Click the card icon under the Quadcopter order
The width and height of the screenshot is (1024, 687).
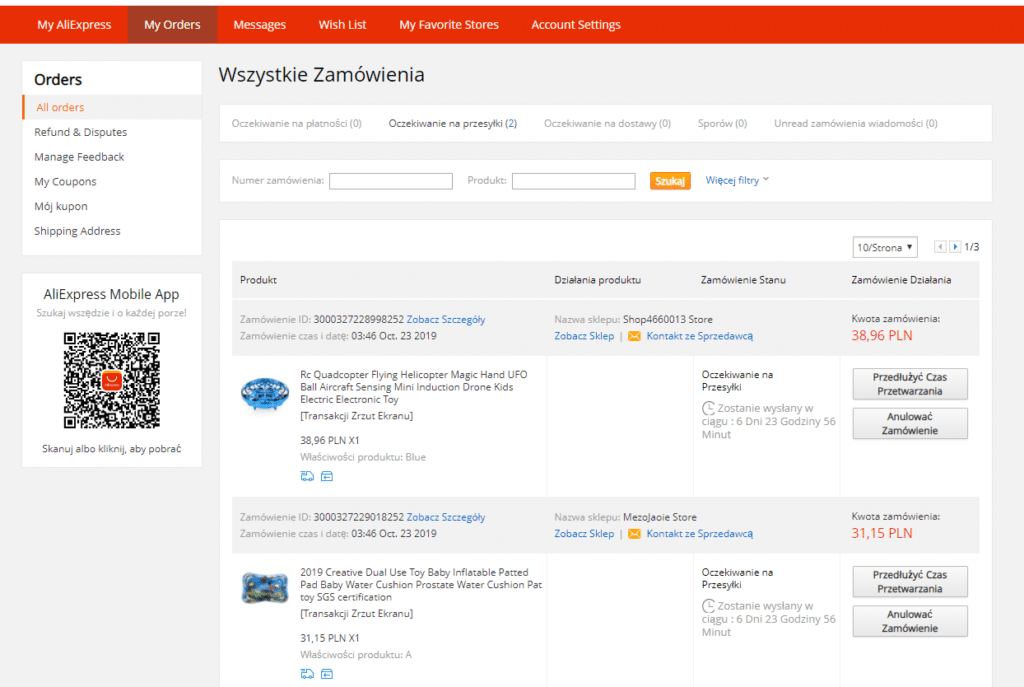pos(327,476)
